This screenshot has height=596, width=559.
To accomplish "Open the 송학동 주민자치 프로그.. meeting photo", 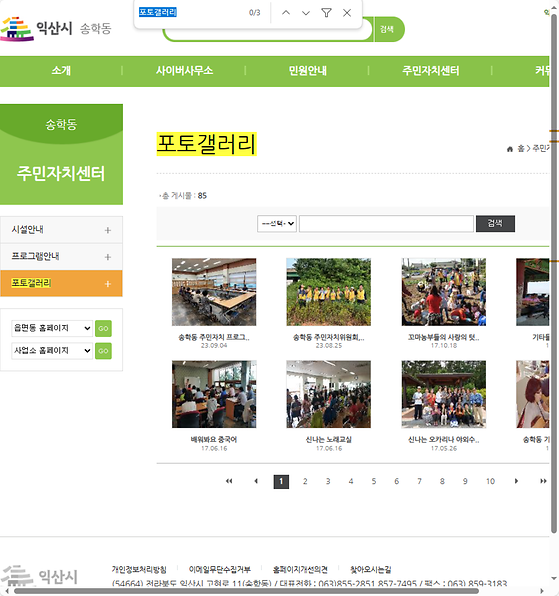I will pos(214,292).
